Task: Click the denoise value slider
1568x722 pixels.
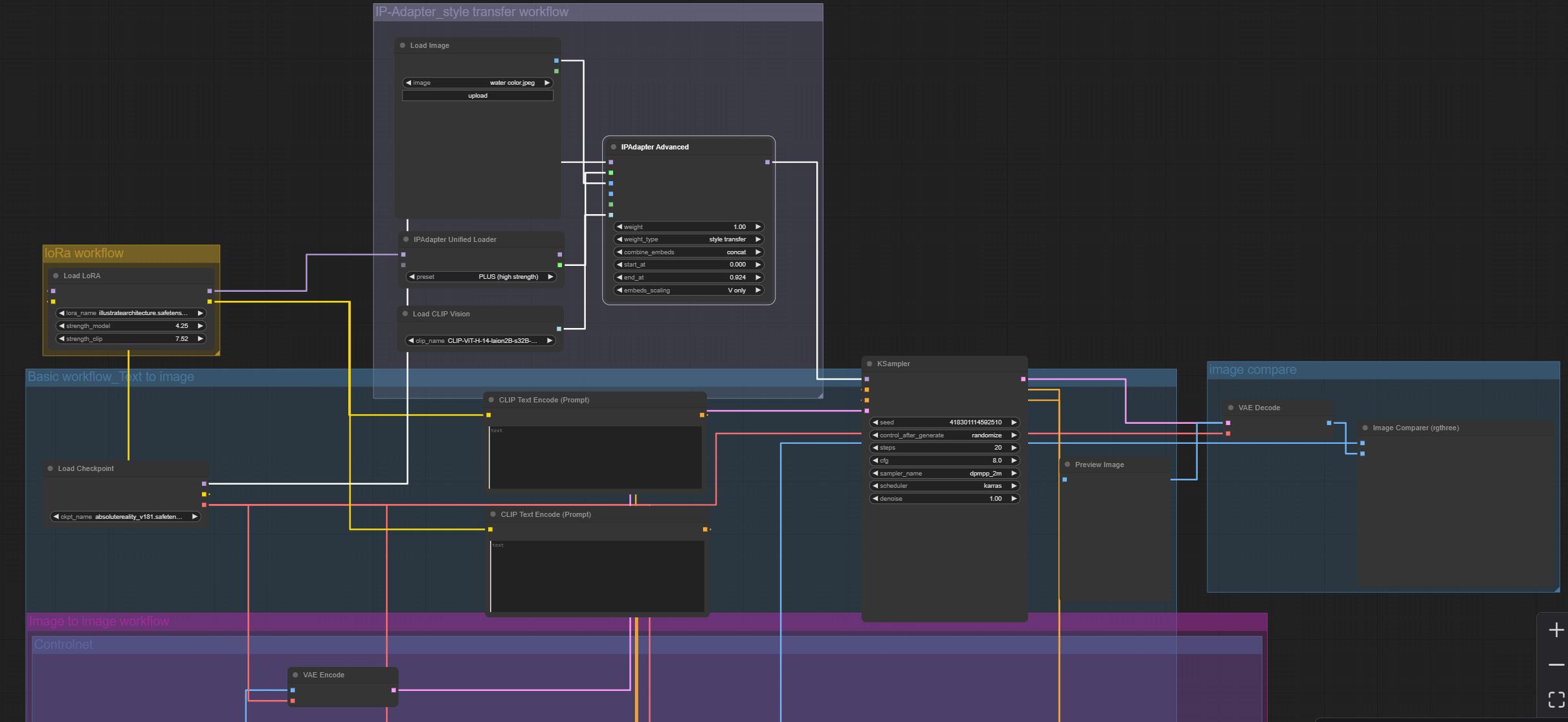Action: click(x=944, y=499)
